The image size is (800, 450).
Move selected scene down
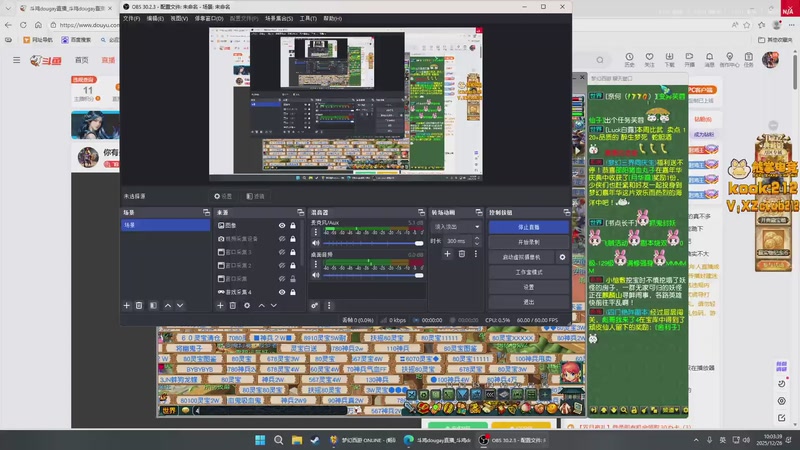(x=180, y=306)
